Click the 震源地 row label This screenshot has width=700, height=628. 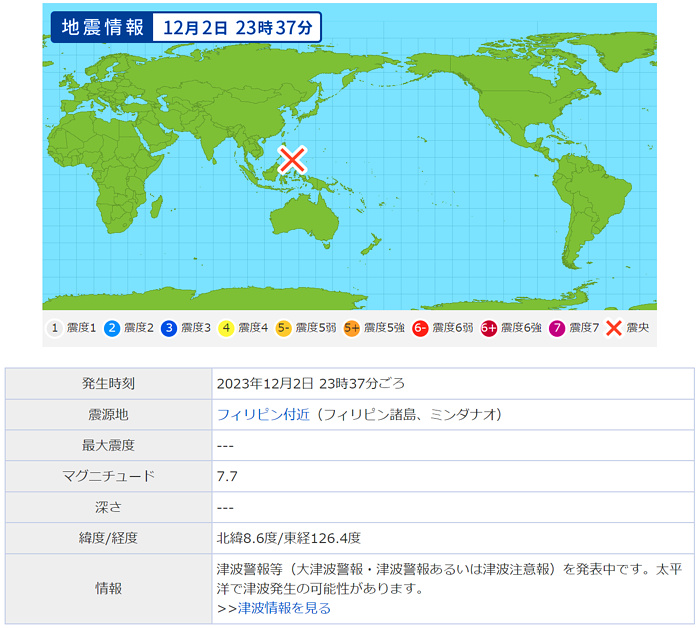pyautogui.click(x=108, y=415)
